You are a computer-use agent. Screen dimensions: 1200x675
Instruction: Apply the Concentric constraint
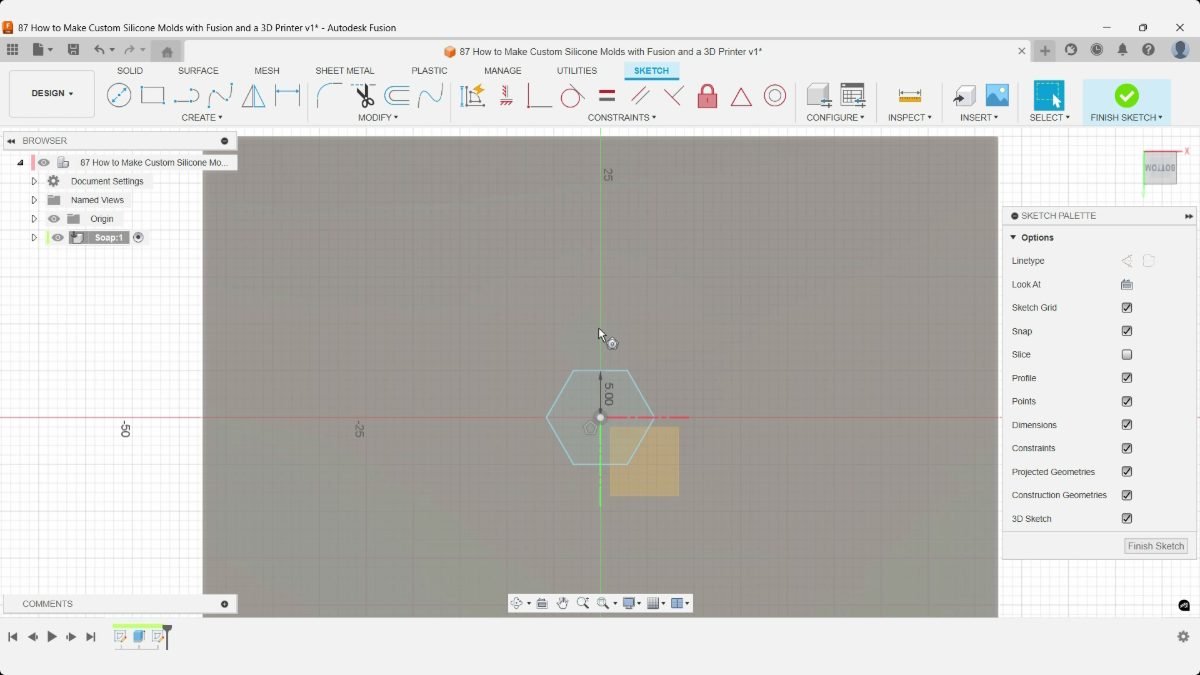pyautogui.click(x=775, y=96)
